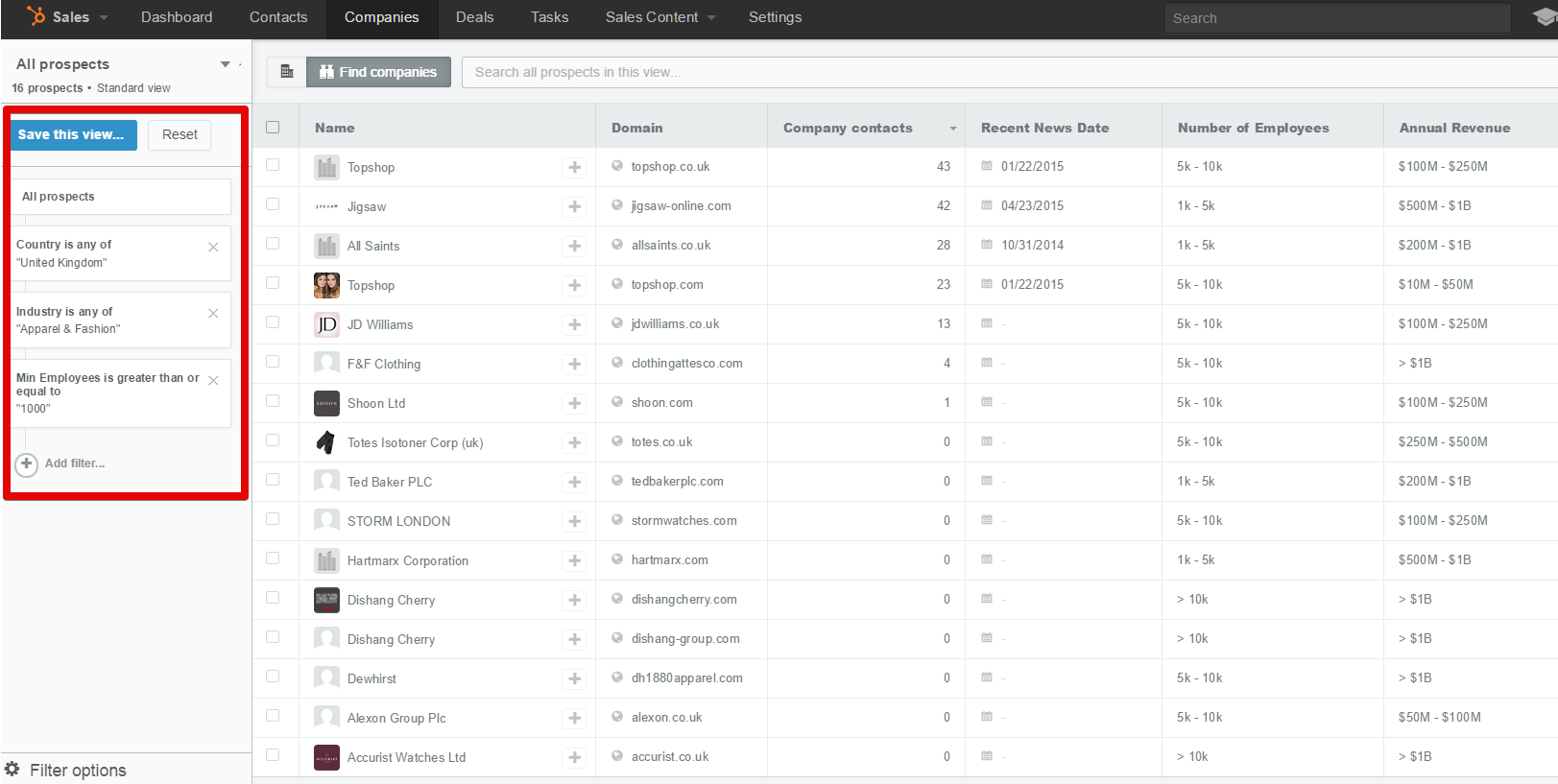This screenshot has height=784, width=1558.
Task: Tick the select-all checkbox in table header
Action: [x=273, y=128]
